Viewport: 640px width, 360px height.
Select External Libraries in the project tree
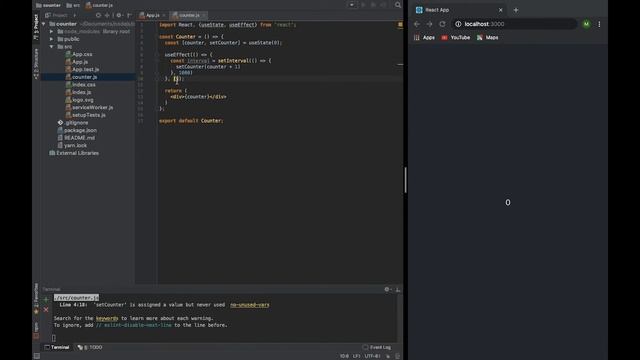point(74,153)
